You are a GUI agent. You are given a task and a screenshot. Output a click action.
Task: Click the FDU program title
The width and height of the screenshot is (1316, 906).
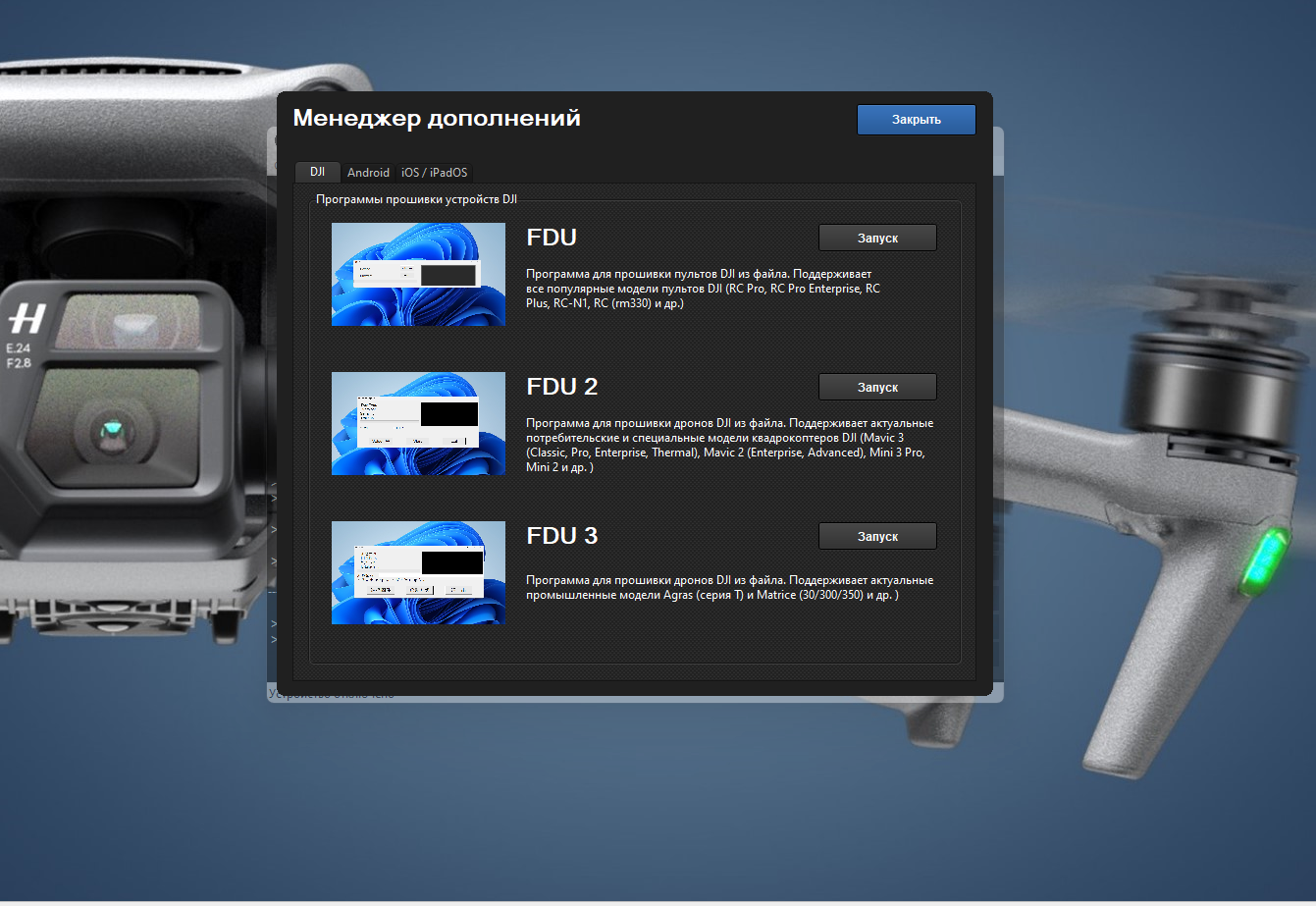[552, 238]
